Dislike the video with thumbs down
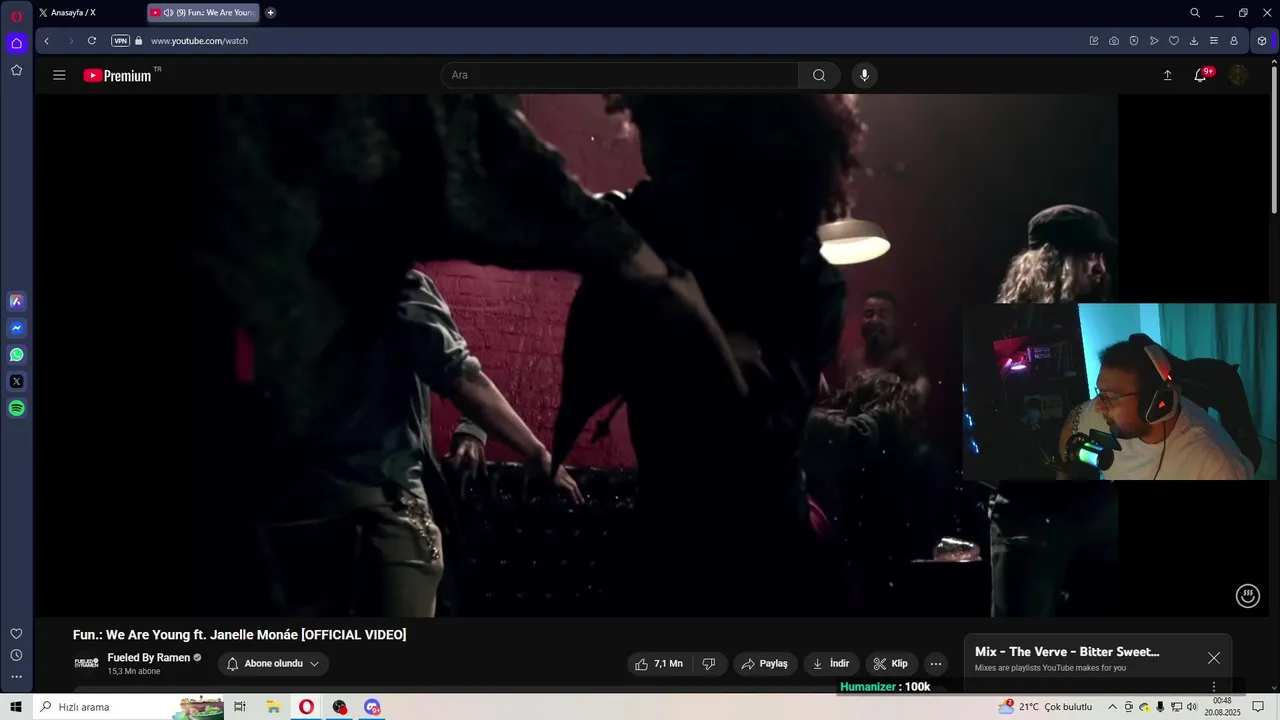The height and width of the screenshot is (720, 1280). point(709,664)
